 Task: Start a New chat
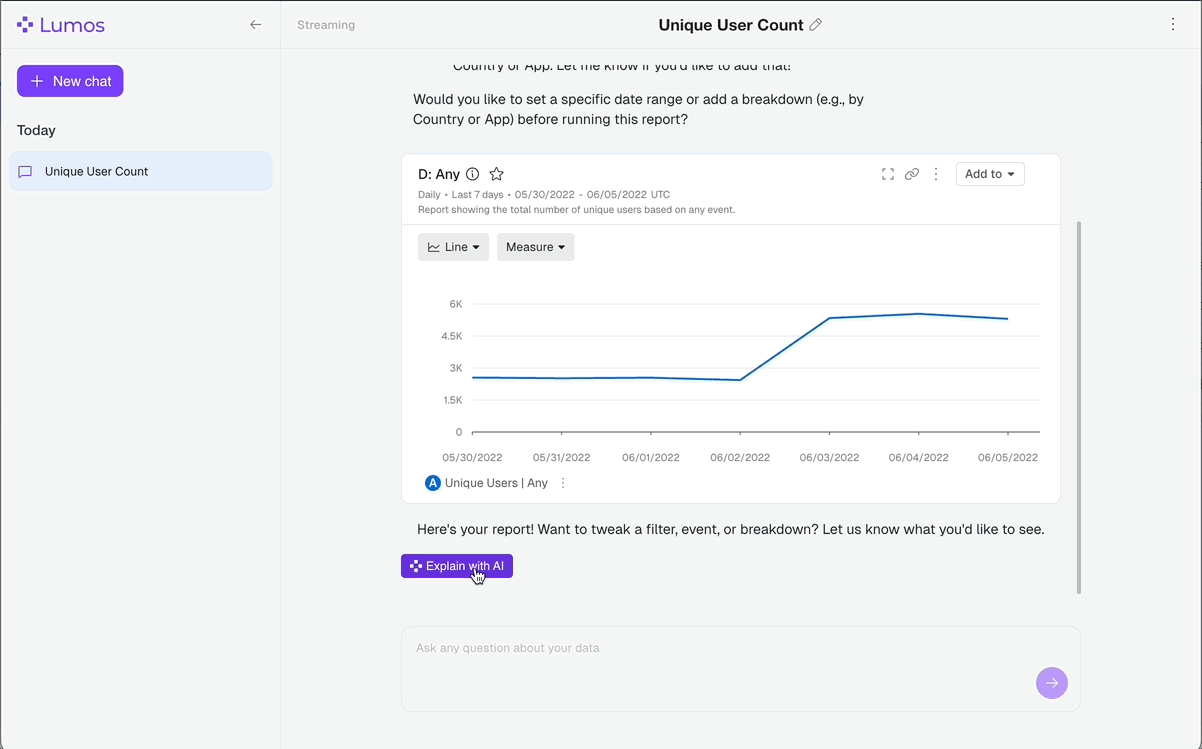pyautogui.click(x=70, y=81)
